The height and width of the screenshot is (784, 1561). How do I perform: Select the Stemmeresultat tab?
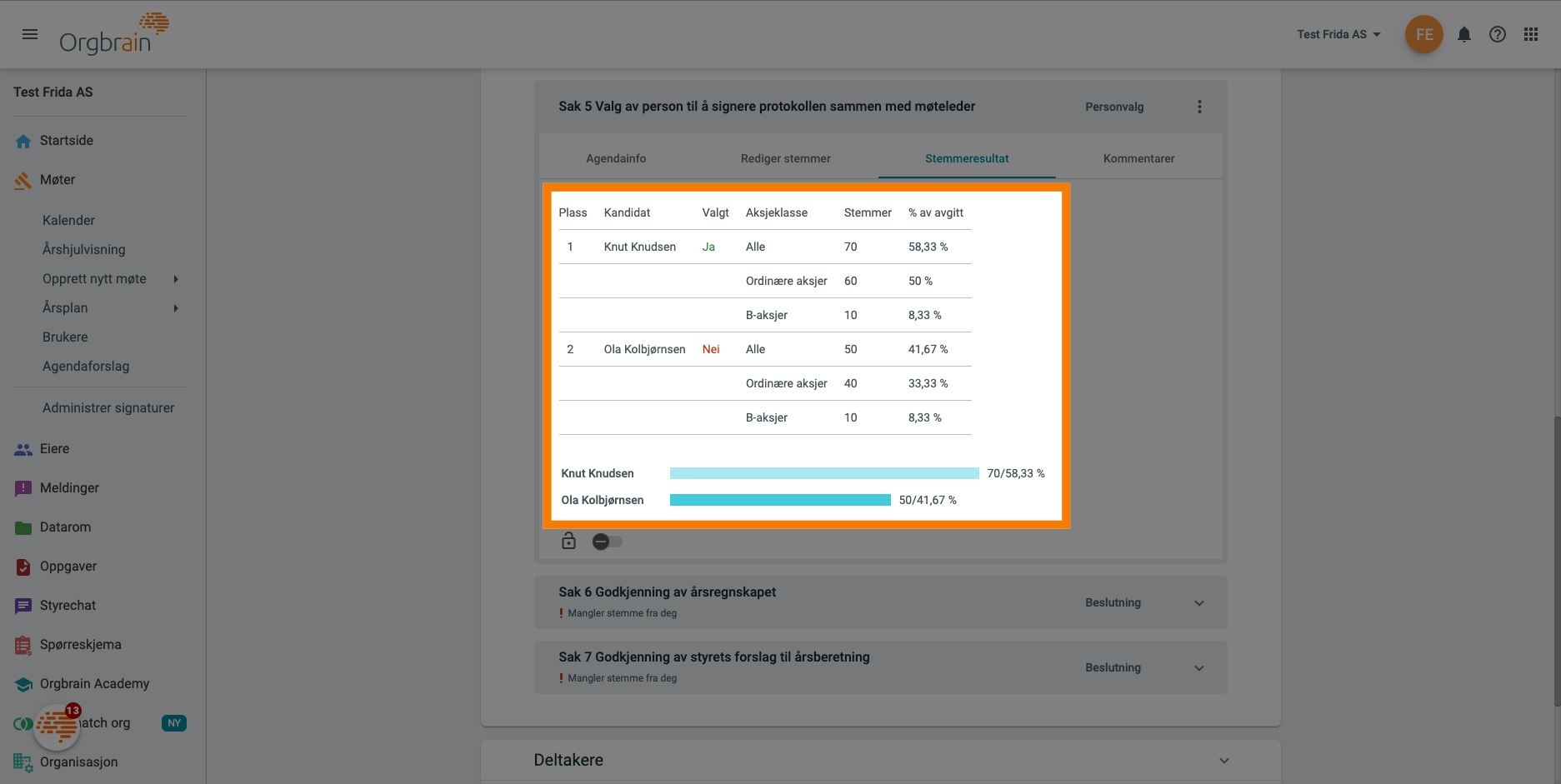pyautogui.click(x=967, y=158)
